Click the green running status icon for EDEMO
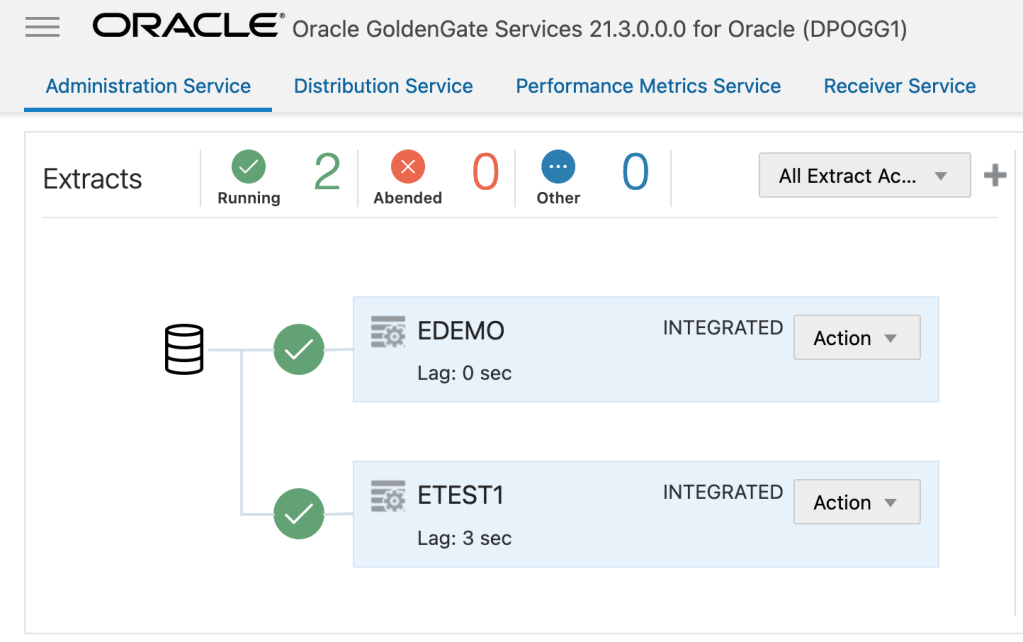 click(x=299, y=350)
